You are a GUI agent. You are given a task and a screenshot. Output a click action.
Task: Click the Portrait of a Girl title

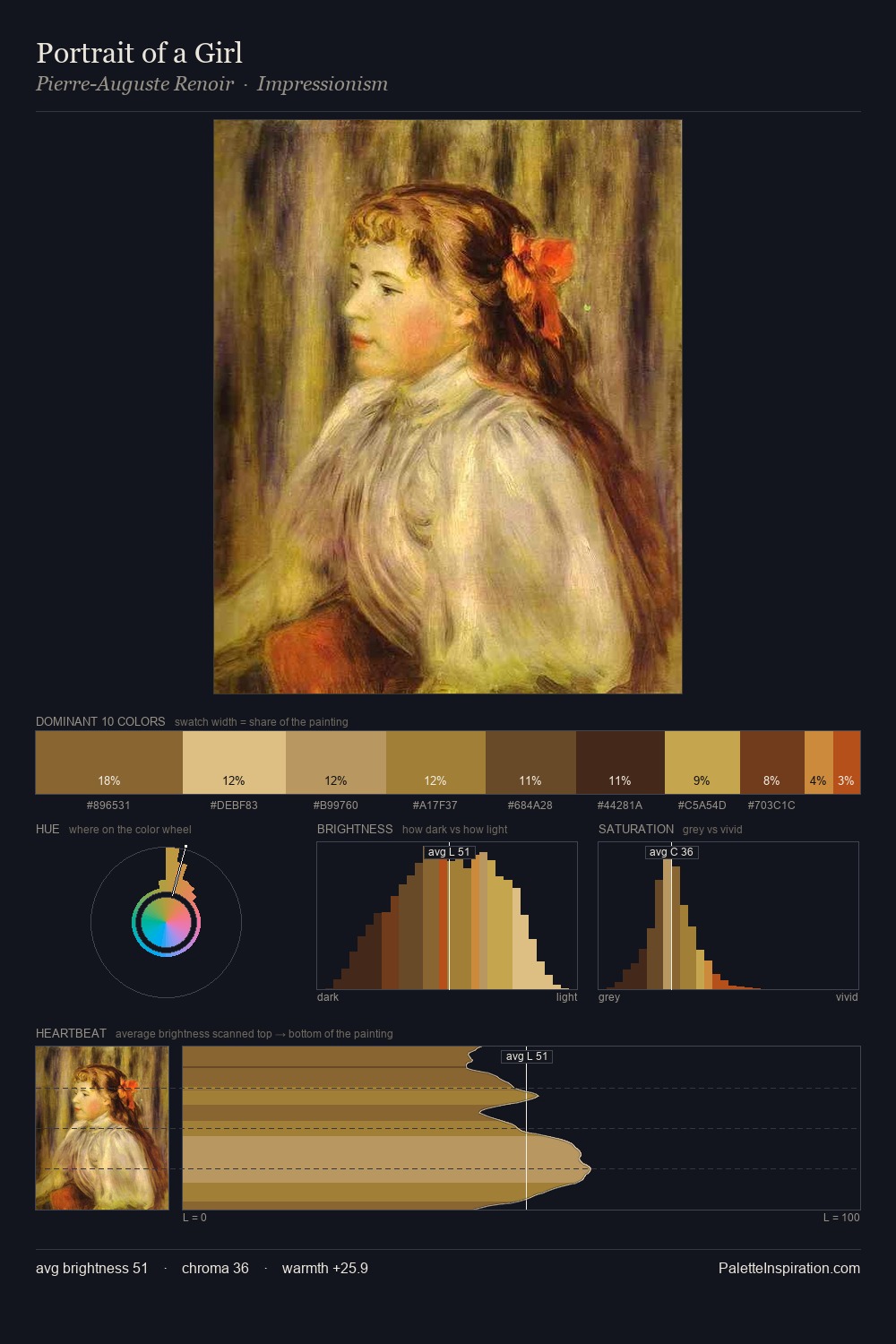(139, 53)
